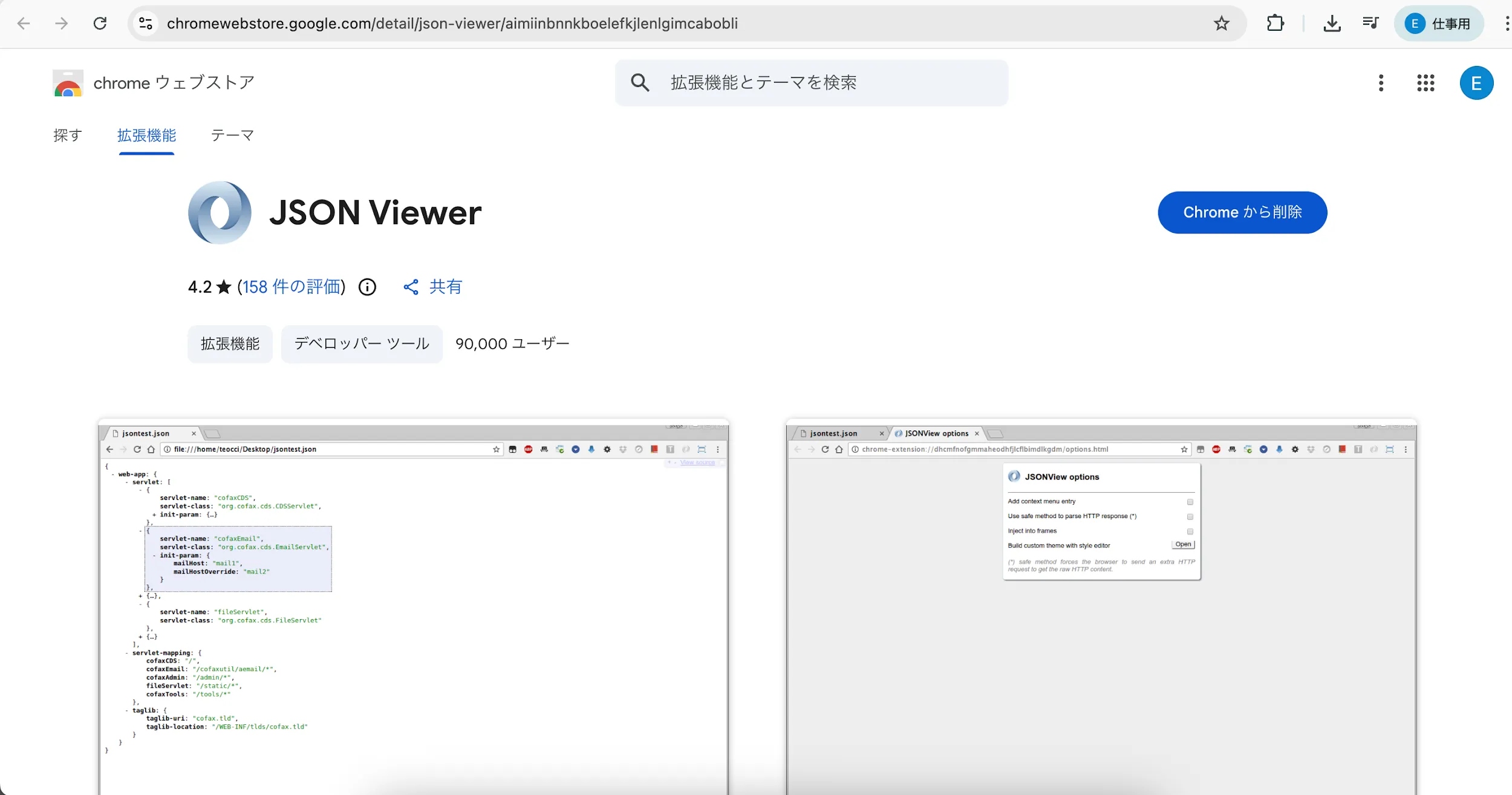This screenshot has width=1512, height=795.
Task: Reload the current page
Action: (x=100, y=24)
